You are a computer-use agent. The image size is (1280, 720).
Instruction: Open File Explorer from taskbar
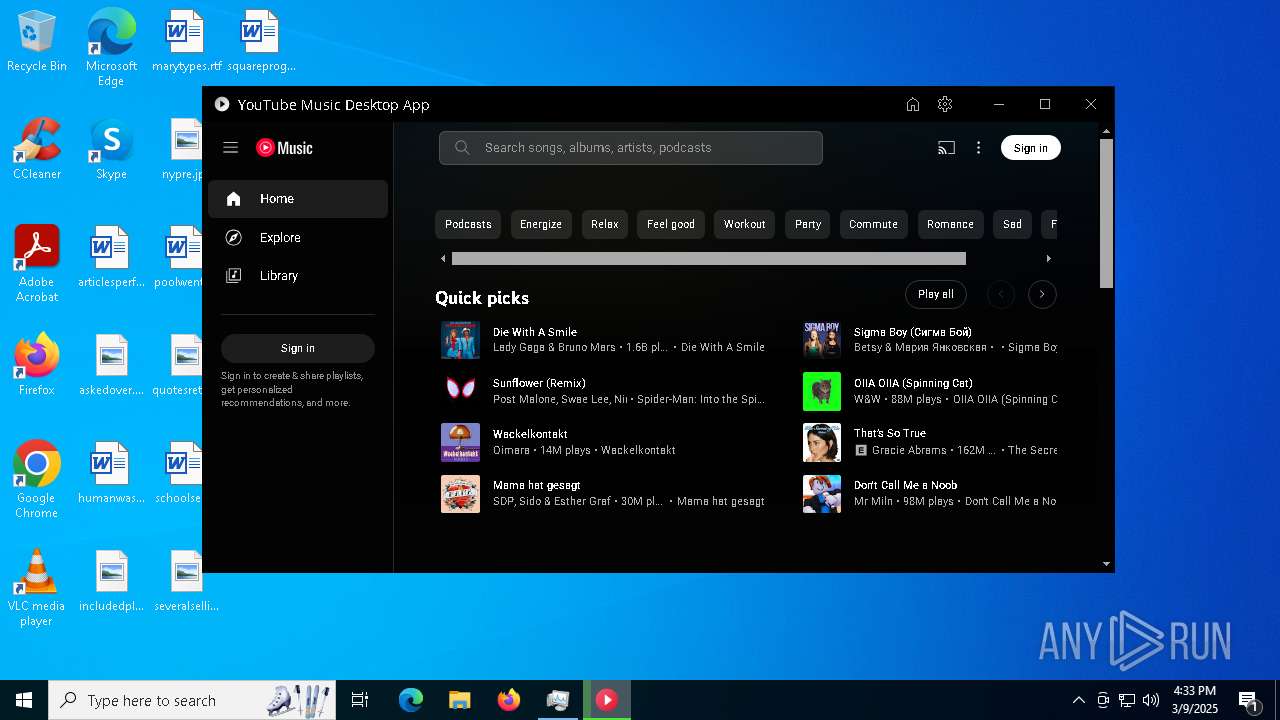pyautogui.click(x=459, y=700)
